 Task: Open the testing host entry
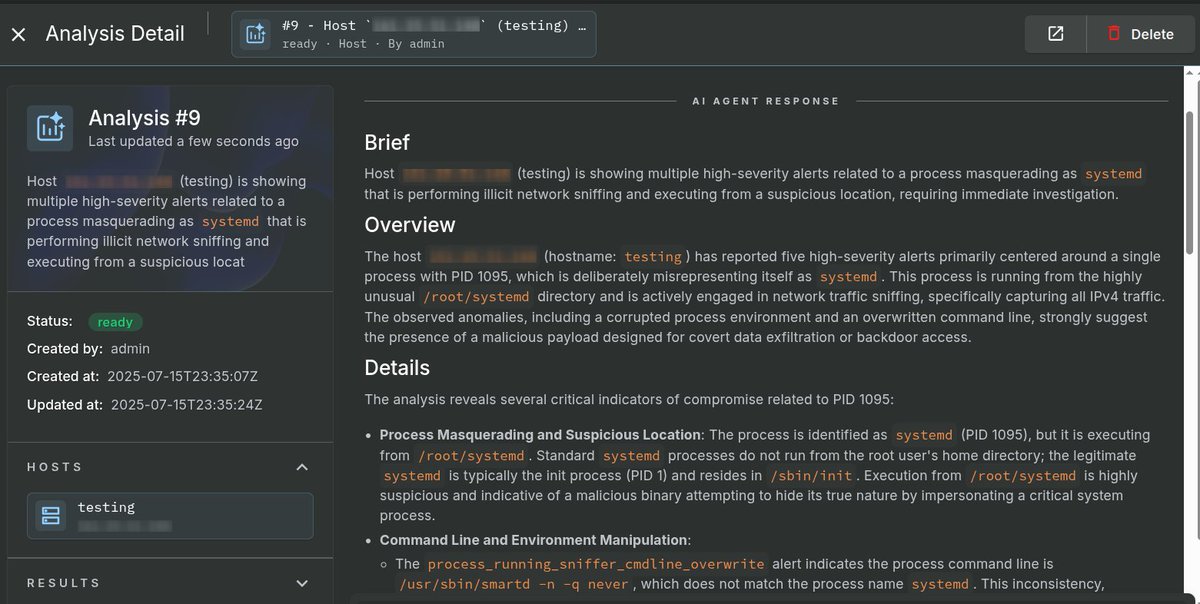170,516
